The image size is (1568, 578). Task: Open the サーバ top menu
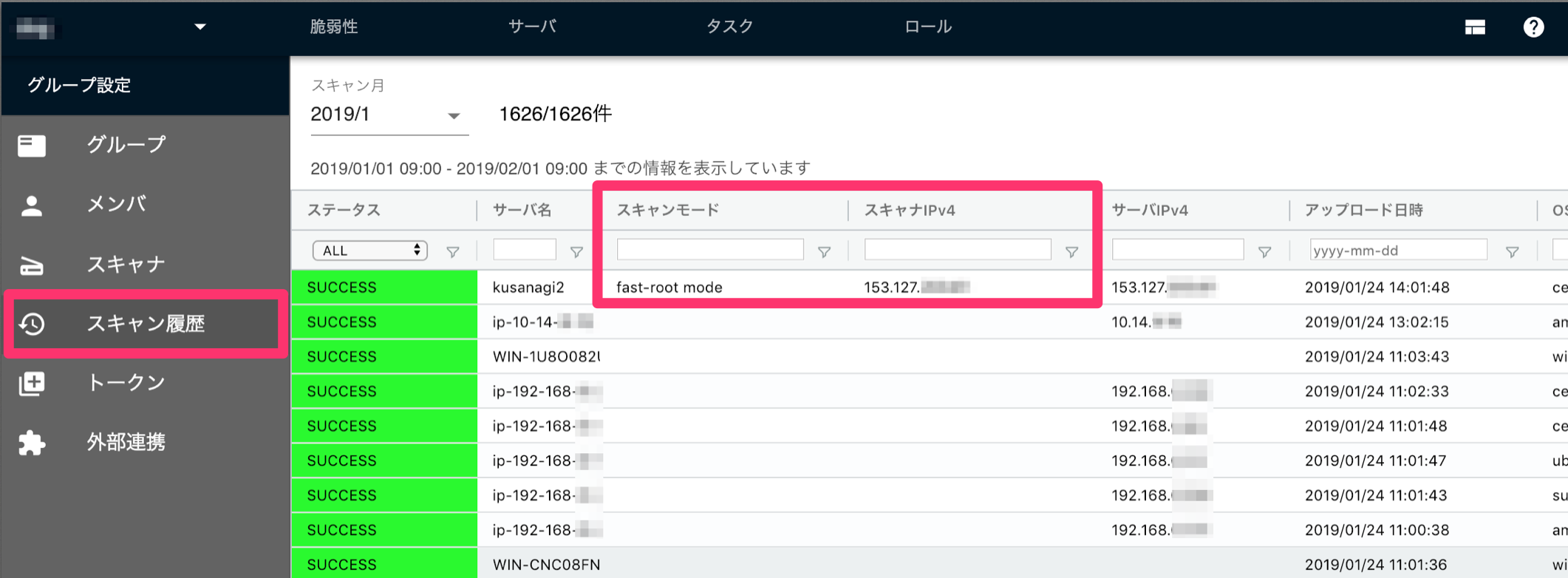532,27
